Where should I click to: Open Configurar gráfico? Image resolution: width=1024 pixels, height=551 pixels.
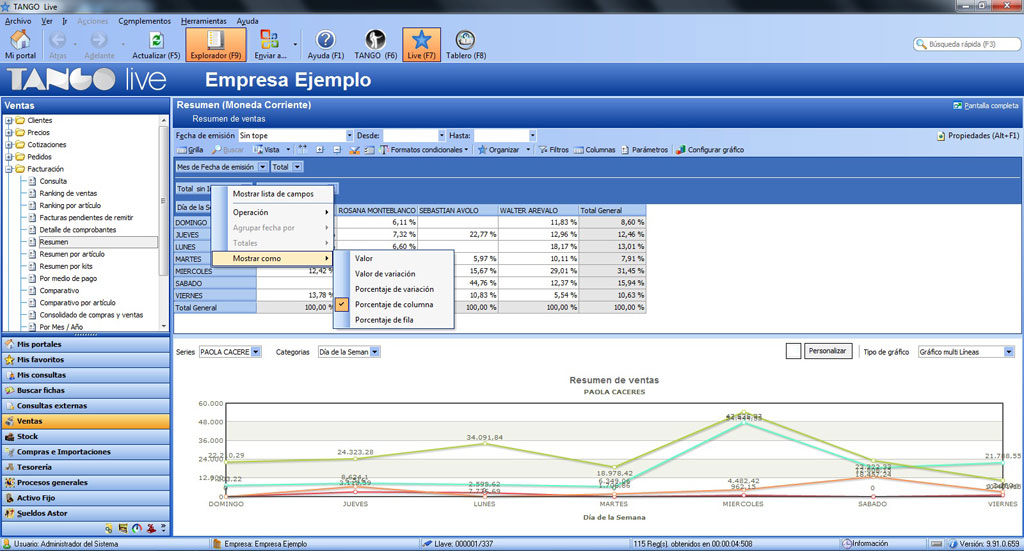tap(710, 150)
